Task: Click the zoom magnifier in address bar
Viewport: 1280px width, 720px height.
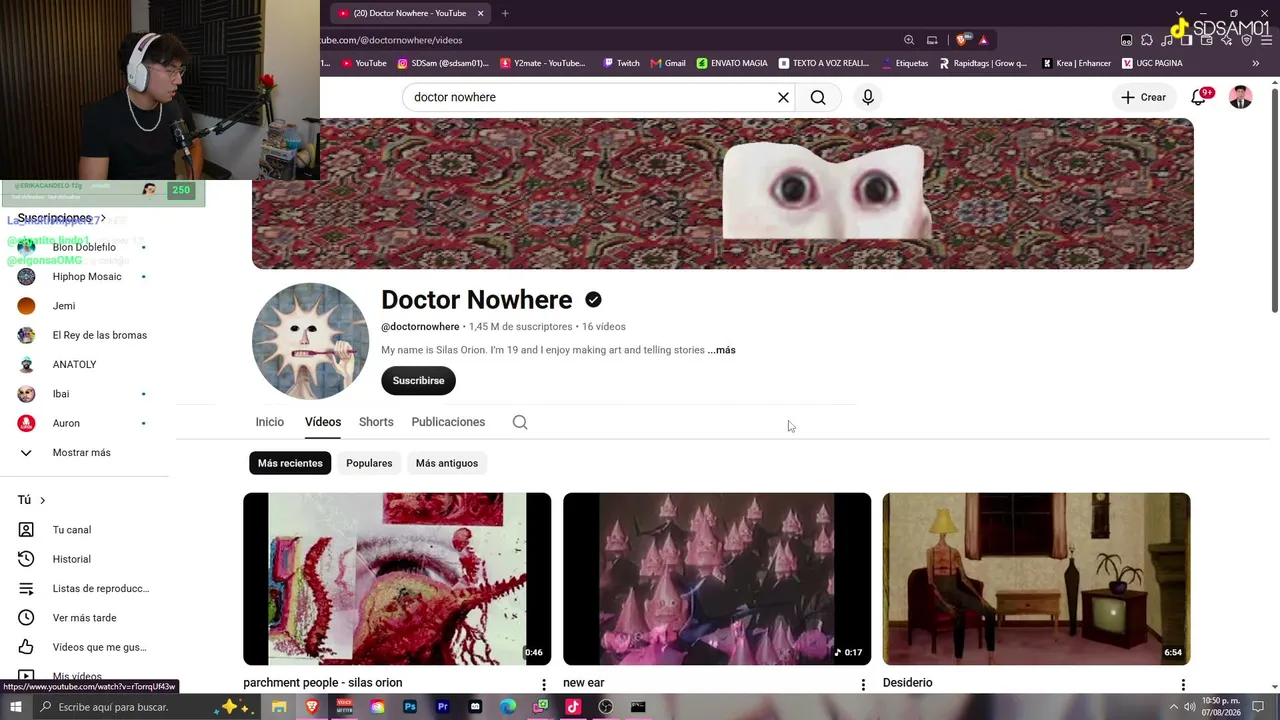Action: pyautogui.click(x=909, y=40)
